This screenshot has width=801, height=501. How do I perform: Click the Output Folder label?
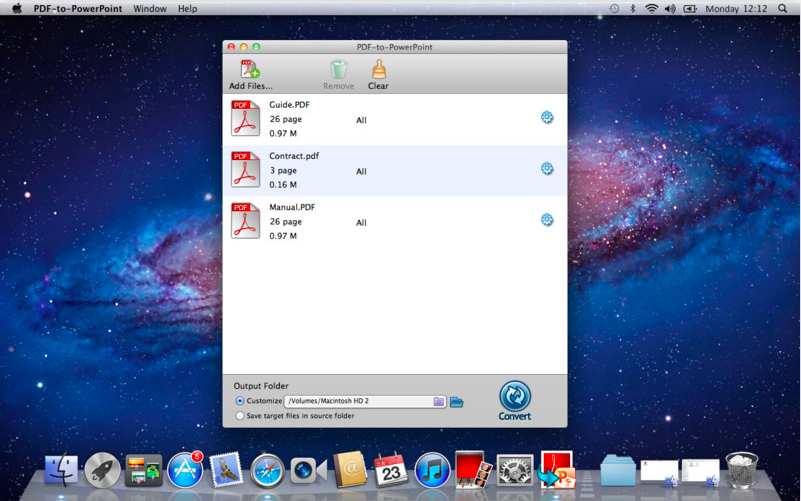[x=261, y=386]
